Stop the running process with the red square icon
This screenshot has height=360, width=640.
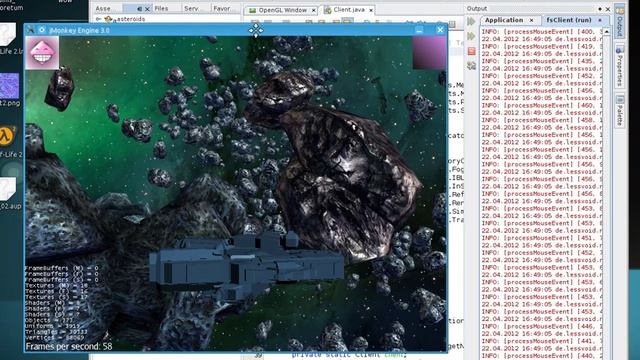471,51
